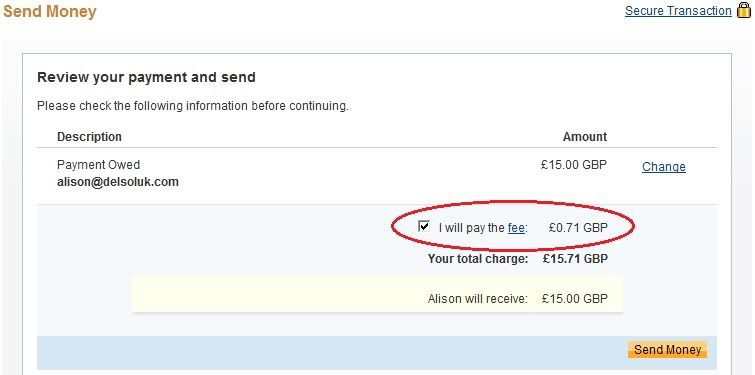The height and width of the screenshot is (375, 755).
Task: Click the gold padlock security icon
Action: [x=744, y=10]
